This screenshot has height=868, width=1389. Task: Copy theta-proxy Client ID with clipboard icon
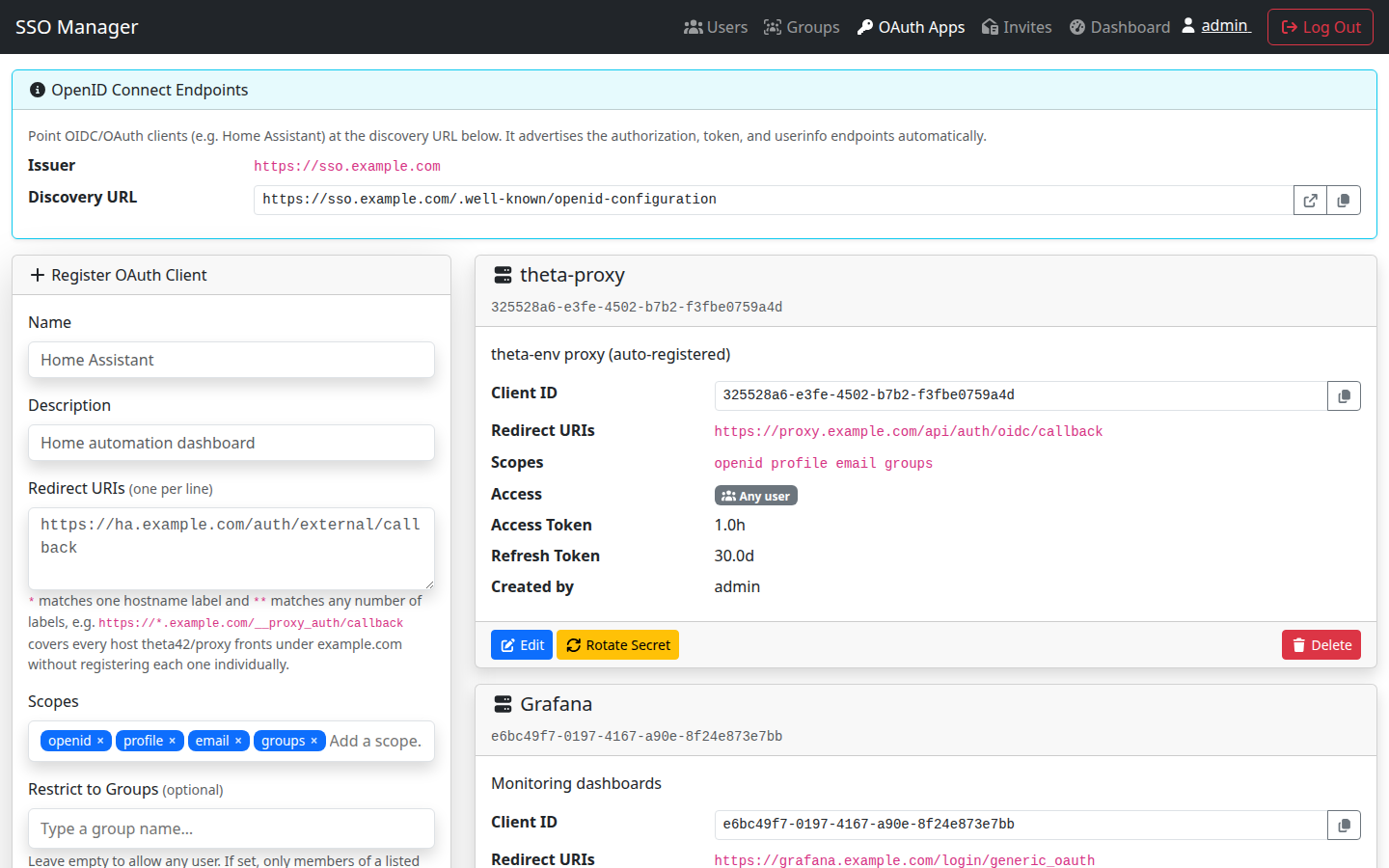pyautogui.click(x=1345, y=395)
